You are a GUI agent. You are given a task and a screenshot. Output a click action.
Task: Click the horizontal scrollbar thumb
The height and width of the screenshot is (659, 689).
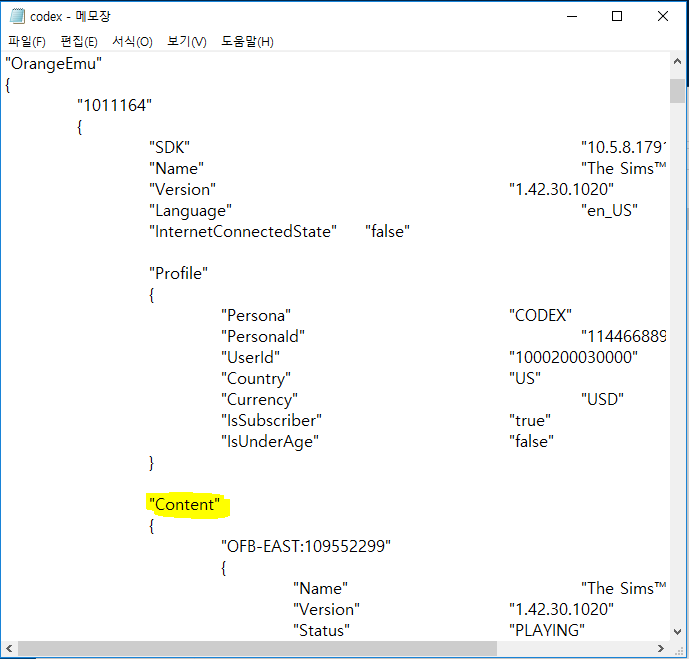tap(257, 648)
